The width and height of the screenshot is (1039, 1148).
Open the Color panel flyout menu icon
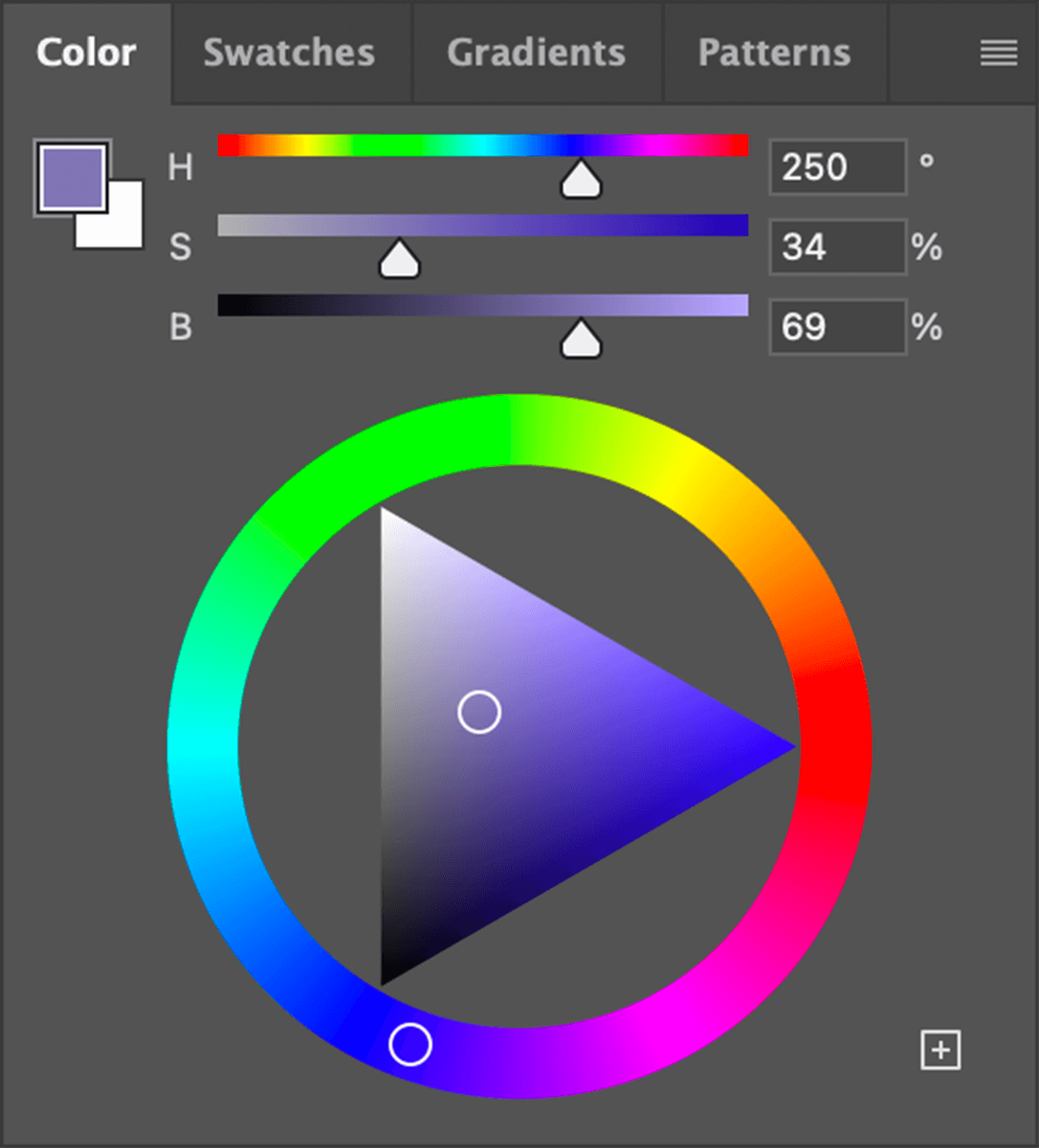pos(998,54)
